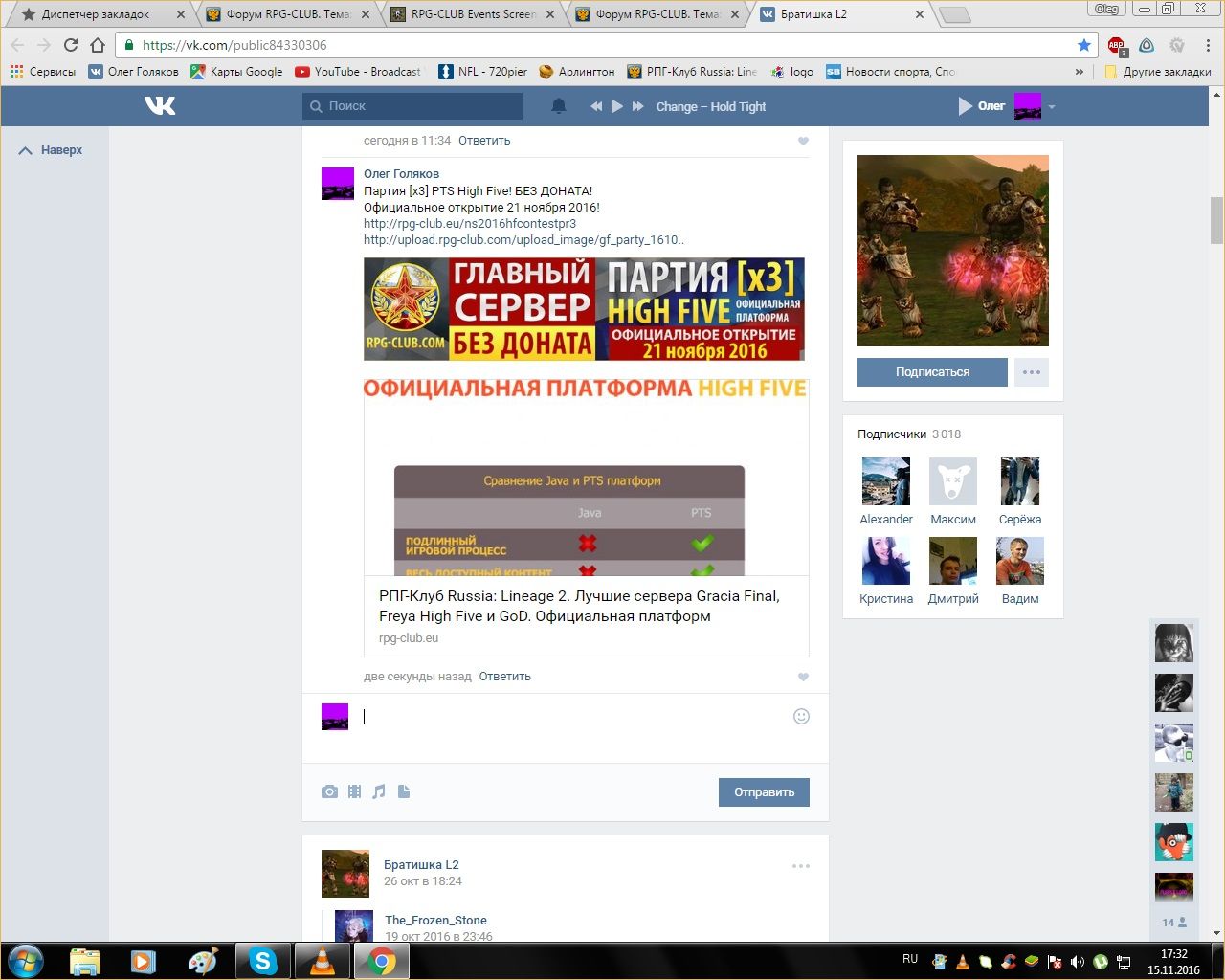Viewport: 1225px width, 980px height.
Task: Open the YouTube - Broadcast bookmark
Action: [x=358, y=72]
